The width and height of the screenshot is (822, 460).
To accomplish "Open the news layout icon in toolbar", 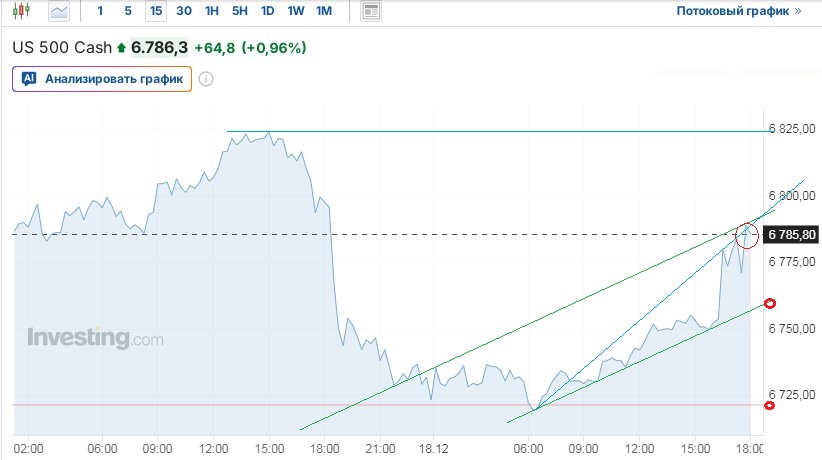I will click(371, 11).
